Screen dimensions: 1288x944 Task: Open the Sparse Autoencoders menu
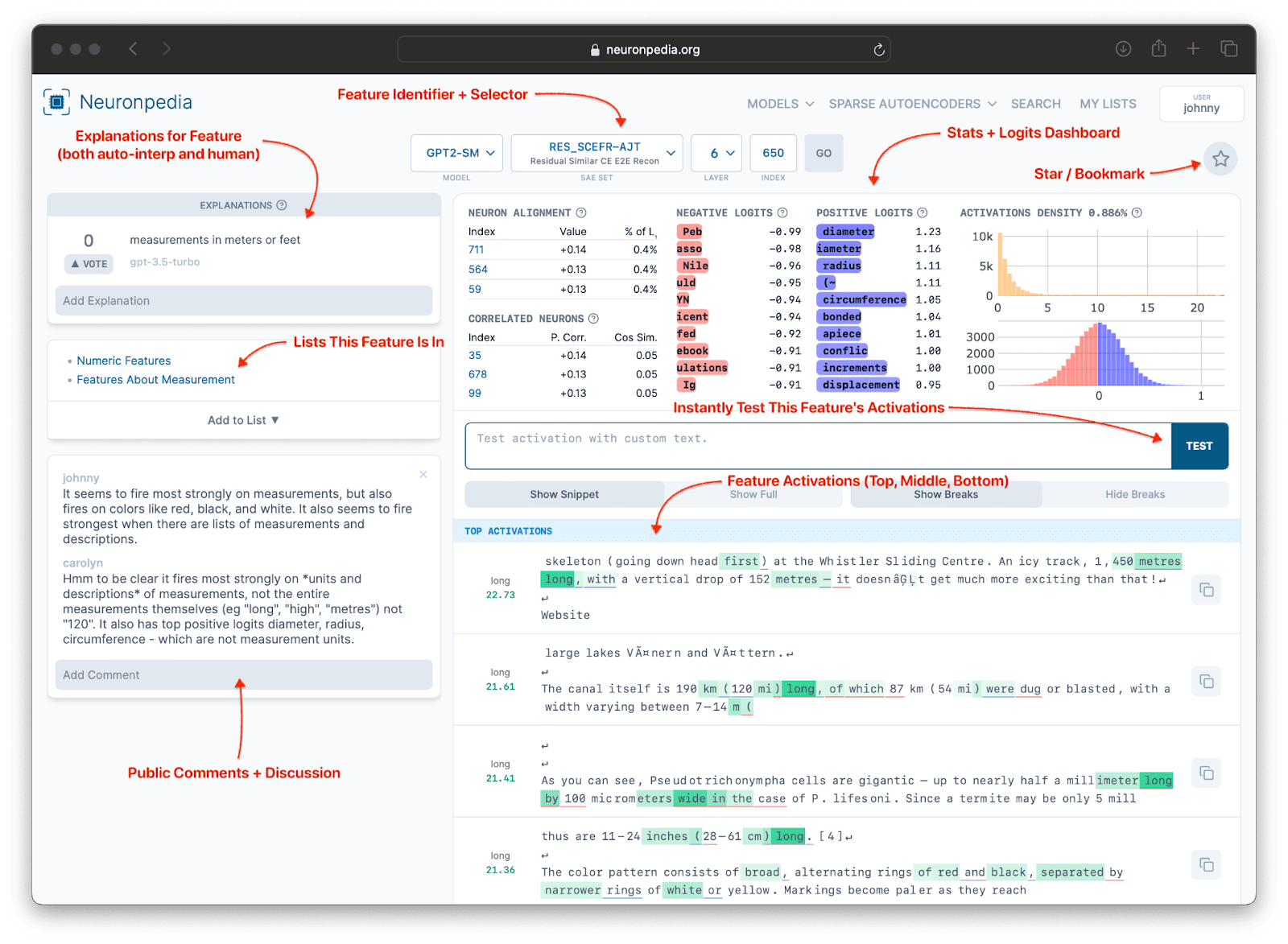913,104
